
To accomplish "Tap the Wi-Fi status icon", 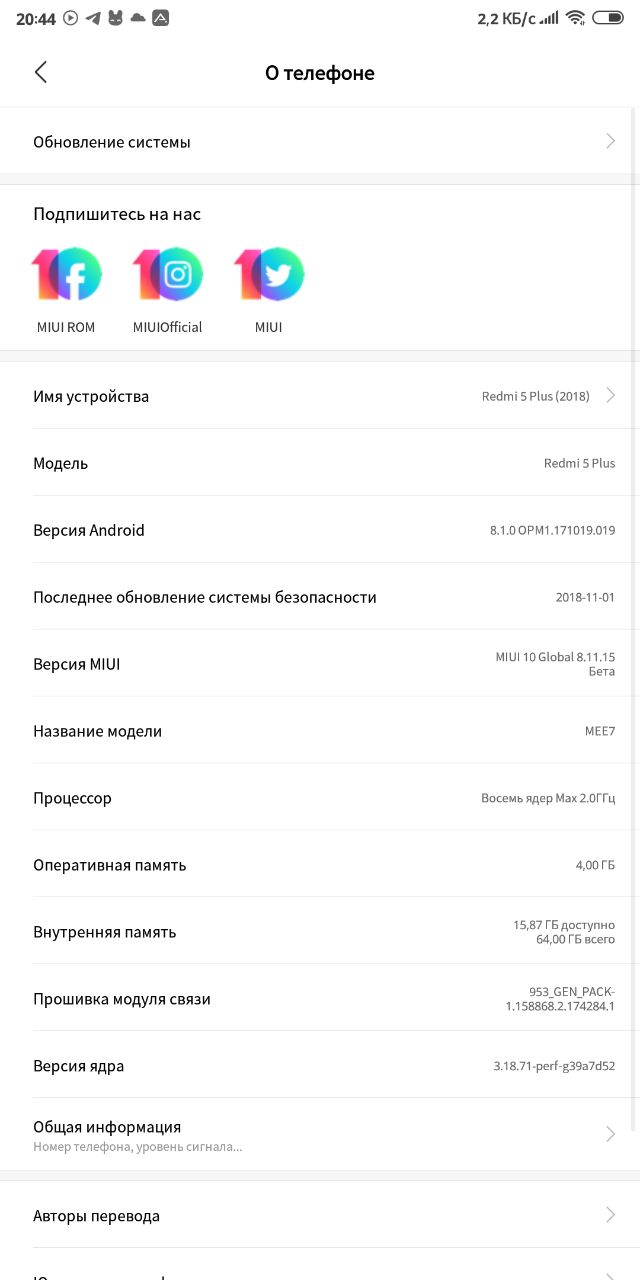I will pyautogui.click(x=575, y=17).
